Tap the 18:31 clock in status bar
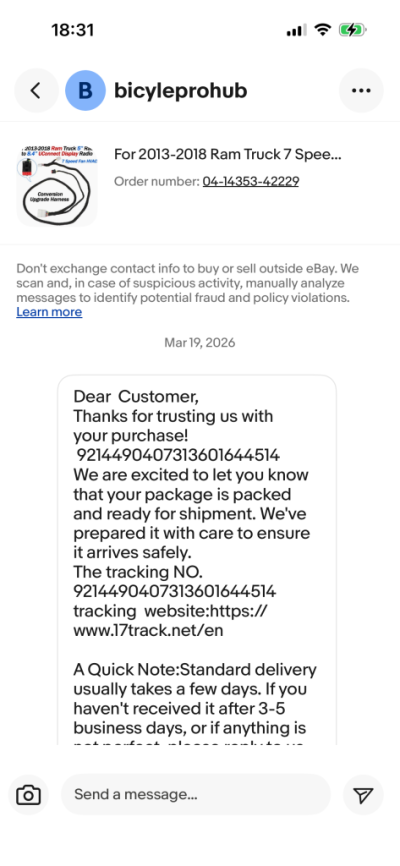The image size is (400, 866). click(72, 30)
